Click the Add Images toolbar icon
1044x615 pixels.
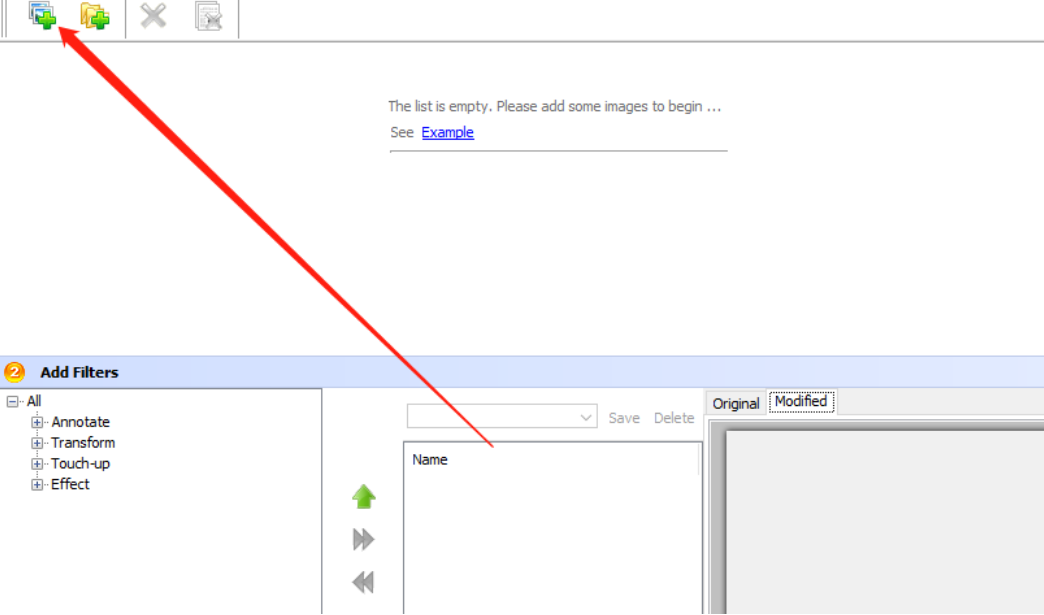coord(43,15)
